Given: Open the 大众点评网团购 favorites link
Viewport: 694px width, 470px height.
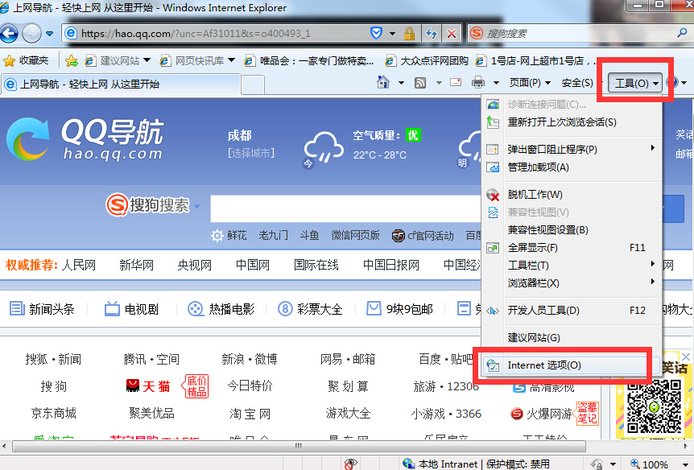Looking at the screenshot, I should point(428,61).
